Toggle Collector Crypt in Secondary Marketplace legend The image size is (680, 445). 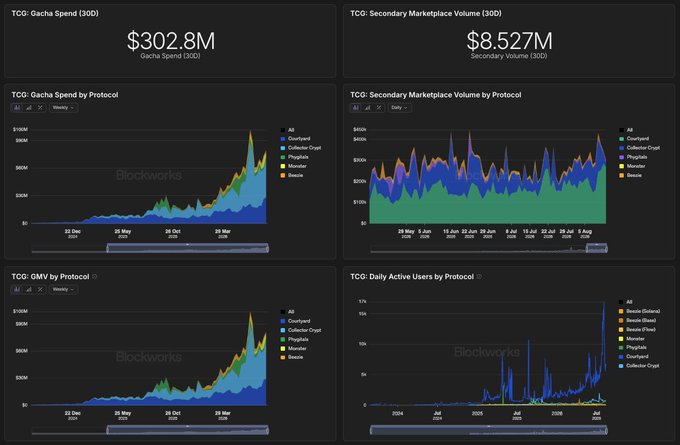click(640, 148)
